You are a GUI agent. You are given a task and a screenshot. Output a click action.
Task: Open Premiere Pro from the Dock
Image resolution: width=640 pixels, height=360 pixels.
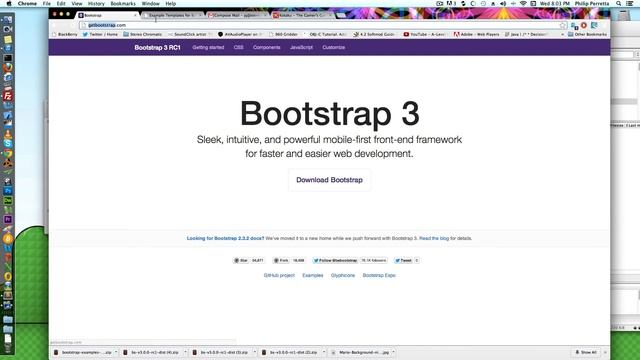(8, 219)
